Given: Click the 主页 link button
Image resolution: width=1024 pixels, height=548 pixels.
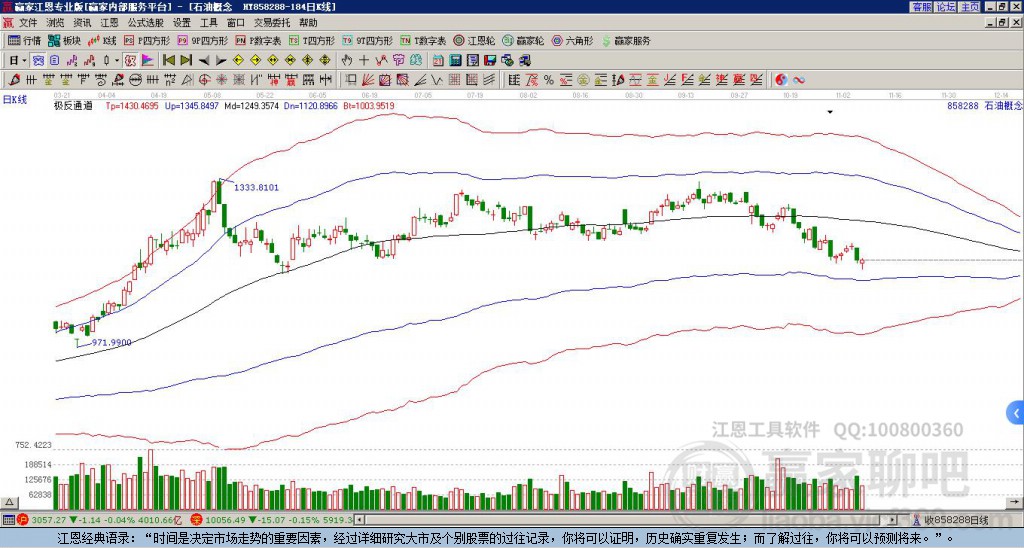Looking at the screenshot, I should (x=970, y=7).
